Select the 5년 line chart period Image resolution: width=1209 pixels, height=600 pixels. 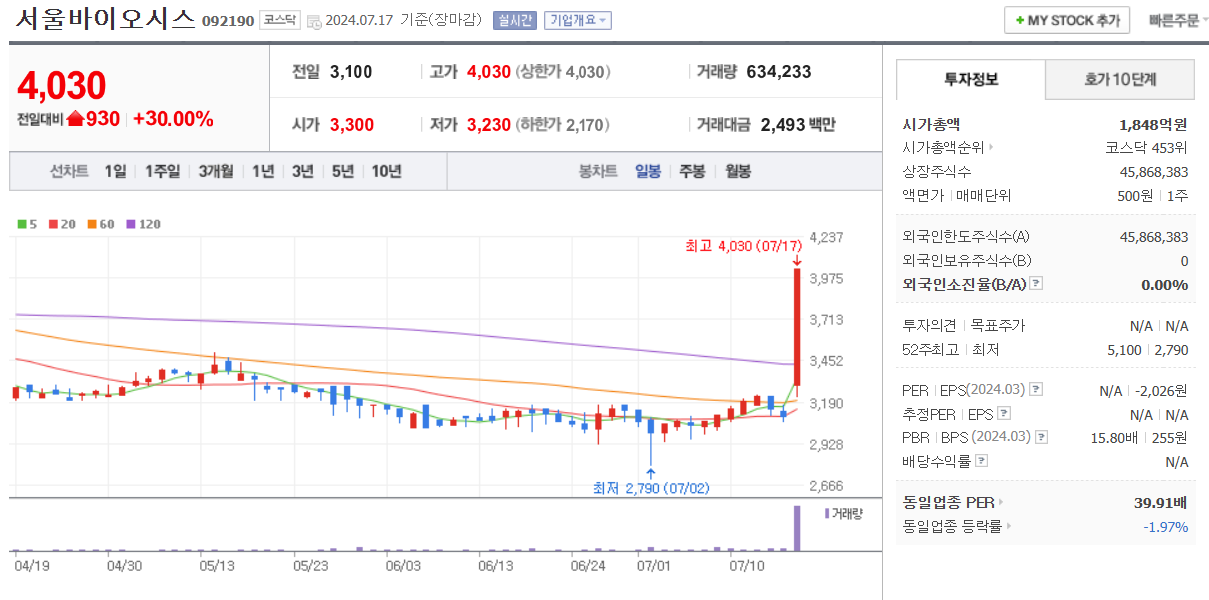[342, 171]
